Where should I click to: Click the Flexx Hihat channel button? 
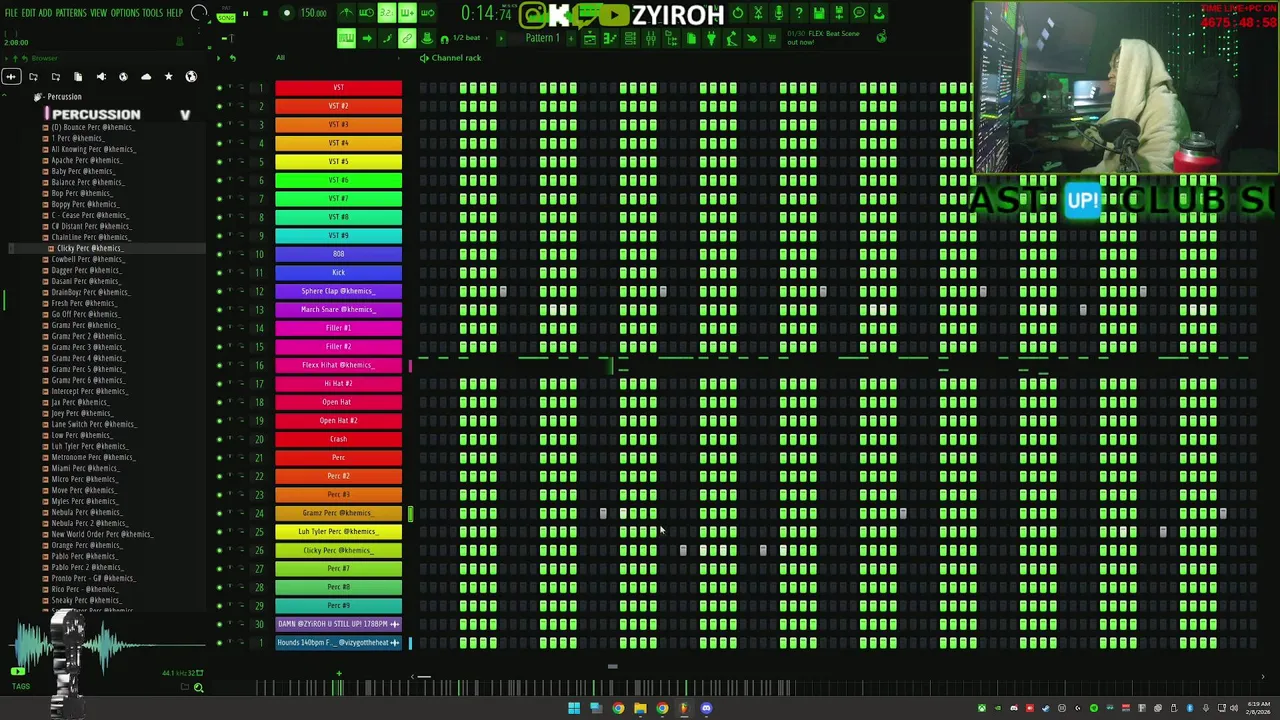point(338,365)
